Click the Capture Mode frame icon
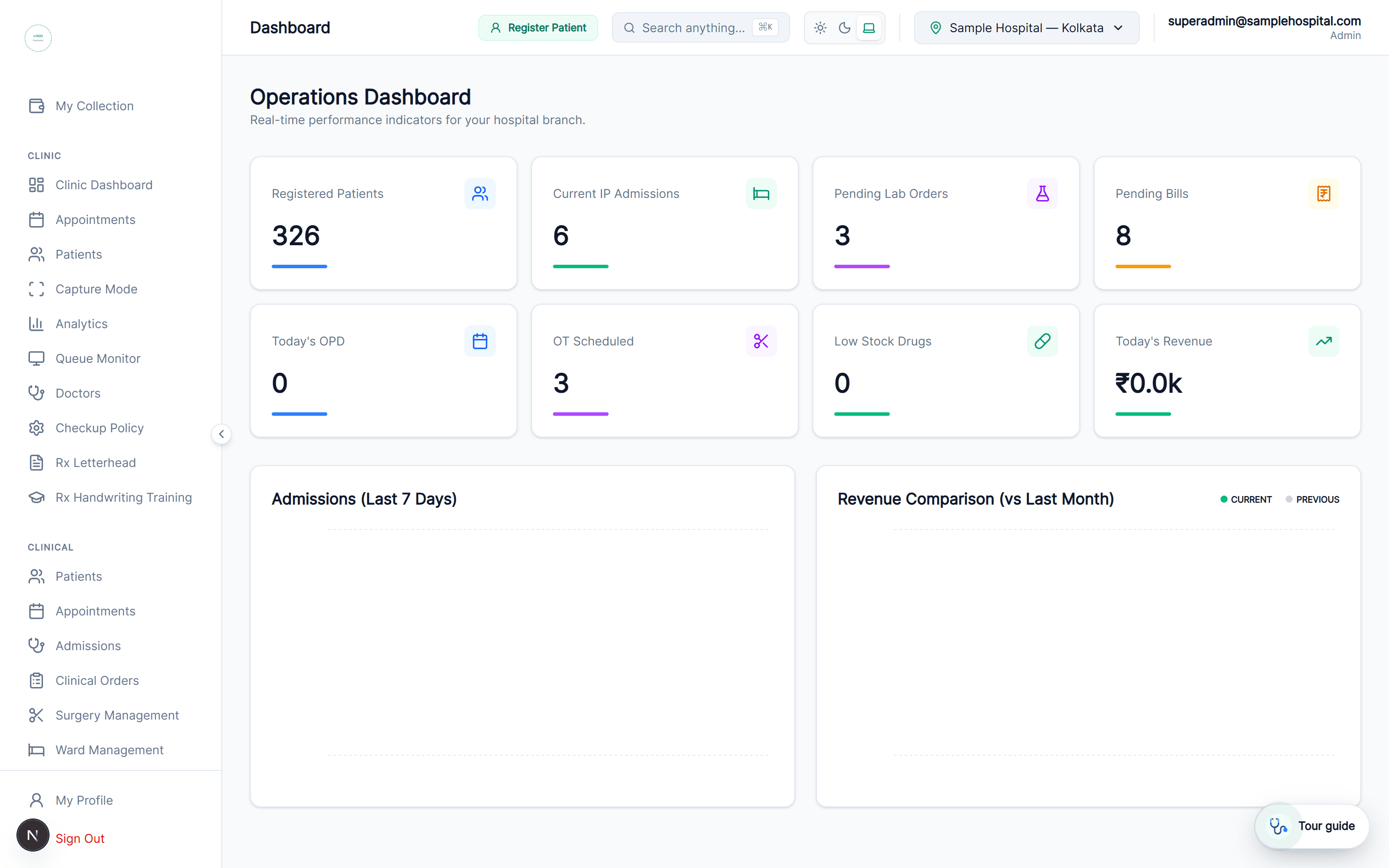 37,289
